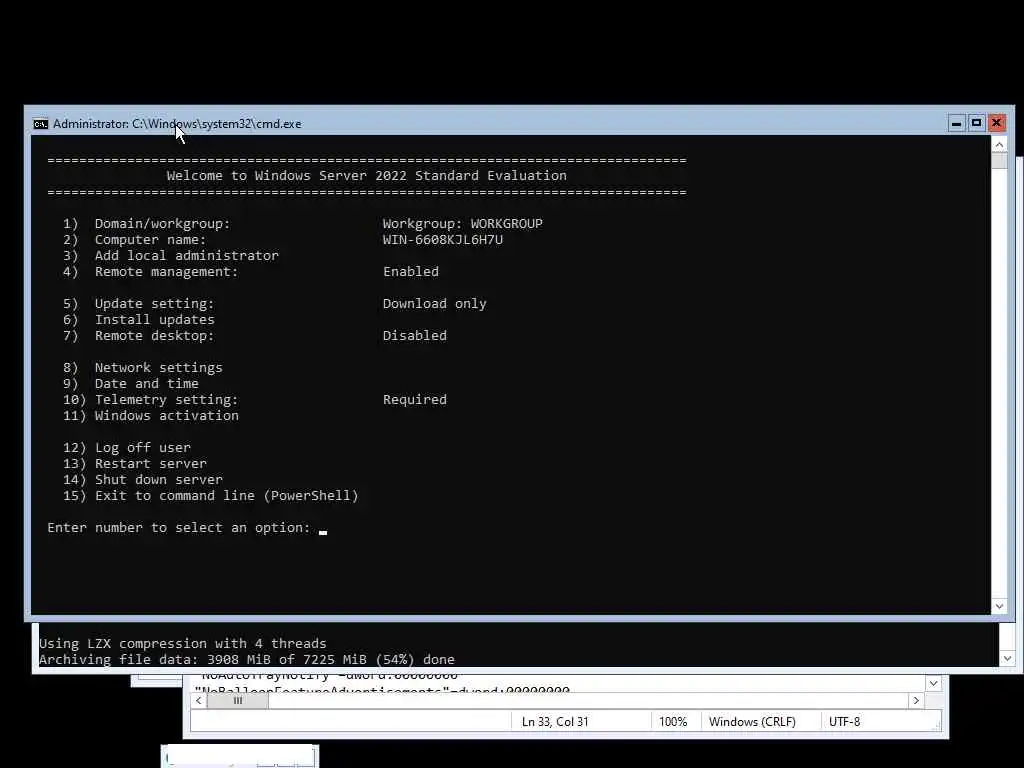Click the cmd window vertical scrollbar thumb
The width and height of the screenshot is (1024, 768).
[x=999, y=161]
